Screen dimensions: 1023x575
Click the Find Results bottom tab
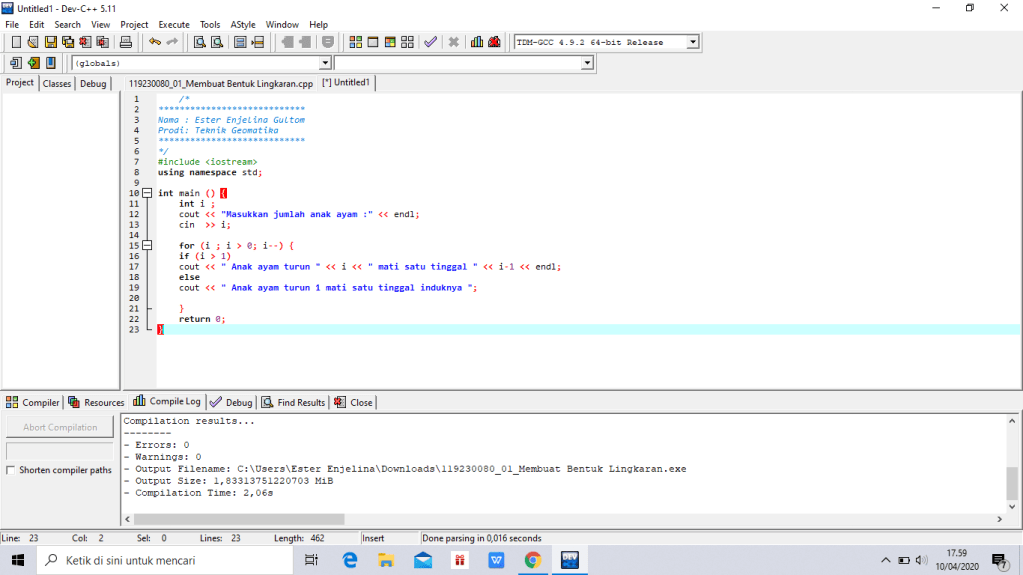point(294,402)
